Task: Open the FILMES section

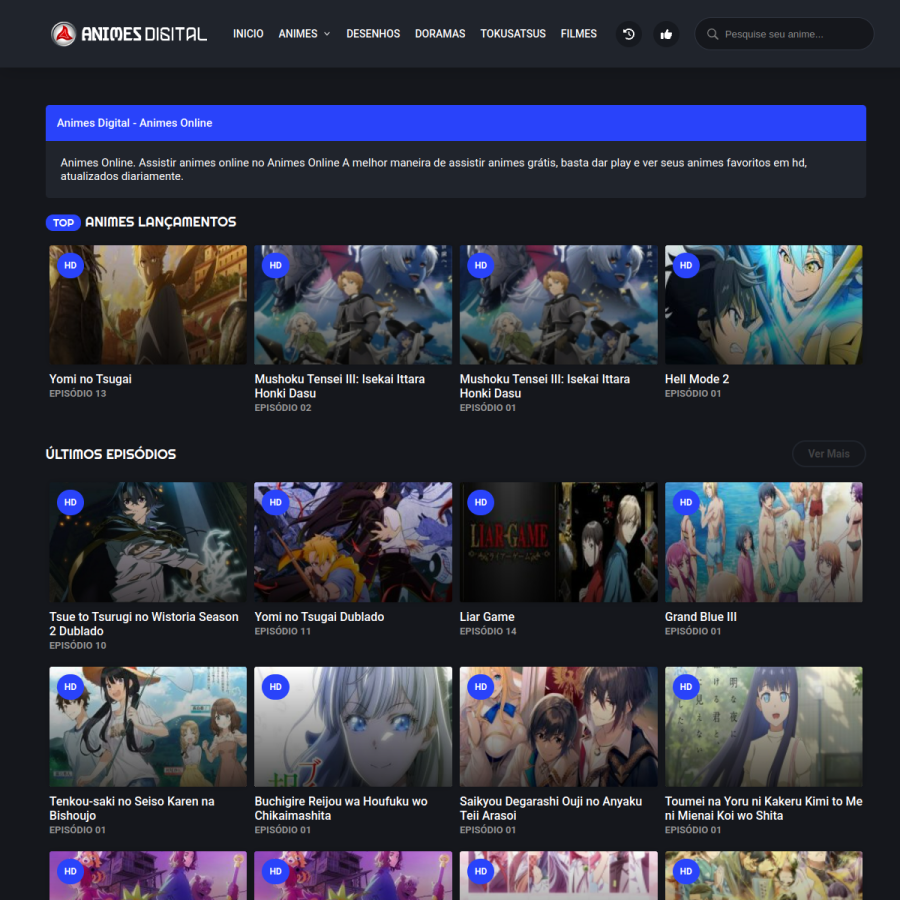Action: (x=579, y=34)
